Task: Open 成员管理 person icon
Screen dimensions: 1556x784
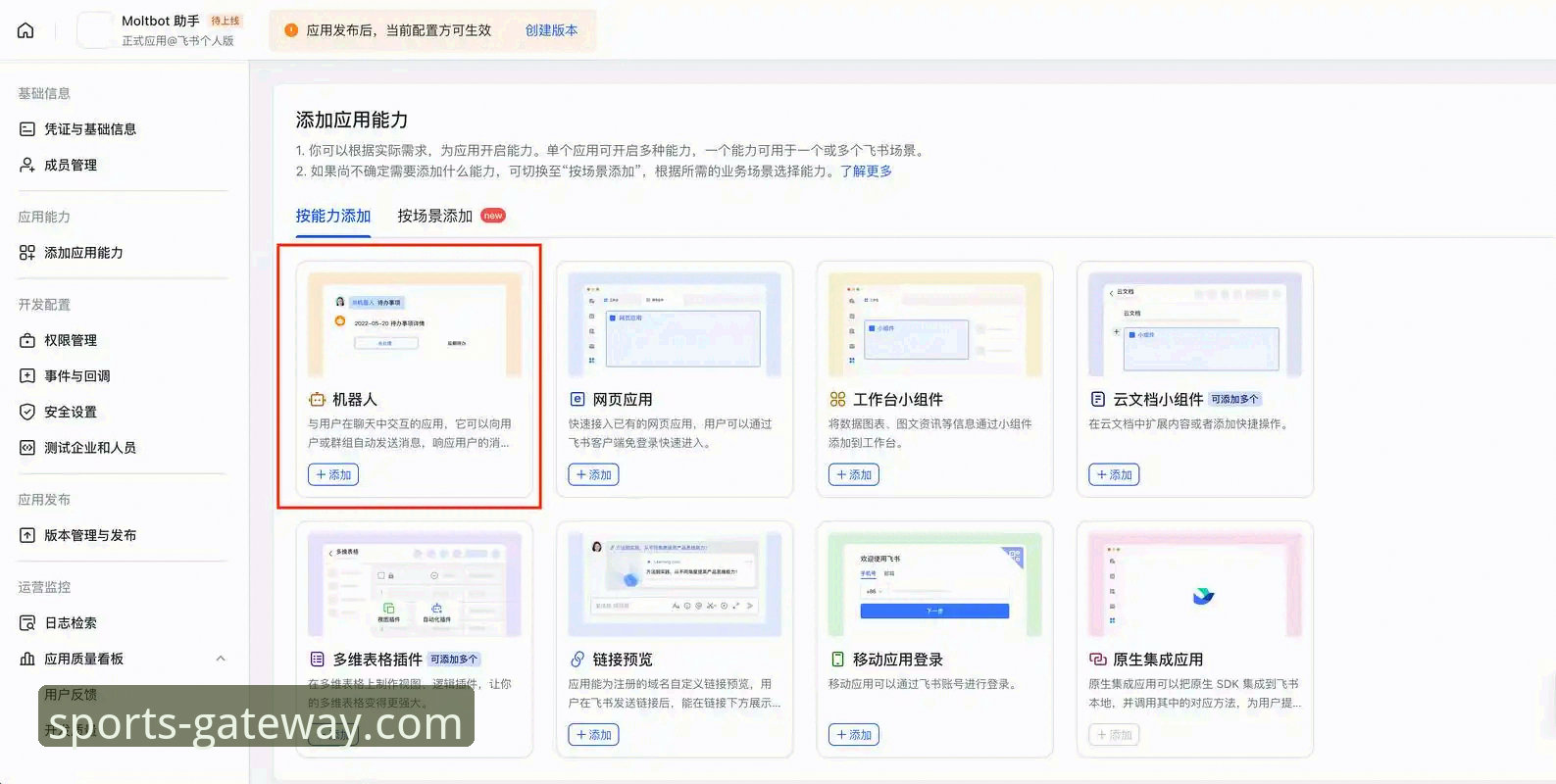Action: 27,165
